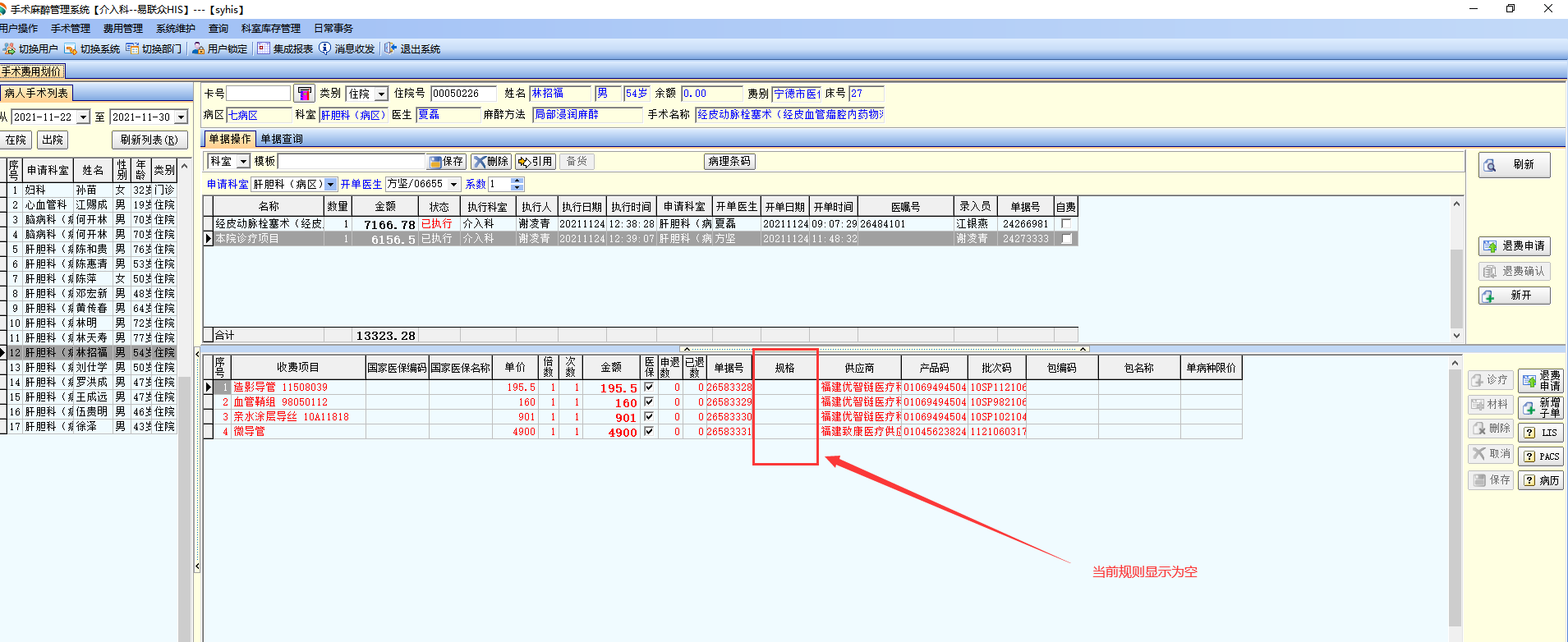Toggle 医保 checkbox for 血管鞘组 row
Viewport: 1568px width, 642px height.
649,402
